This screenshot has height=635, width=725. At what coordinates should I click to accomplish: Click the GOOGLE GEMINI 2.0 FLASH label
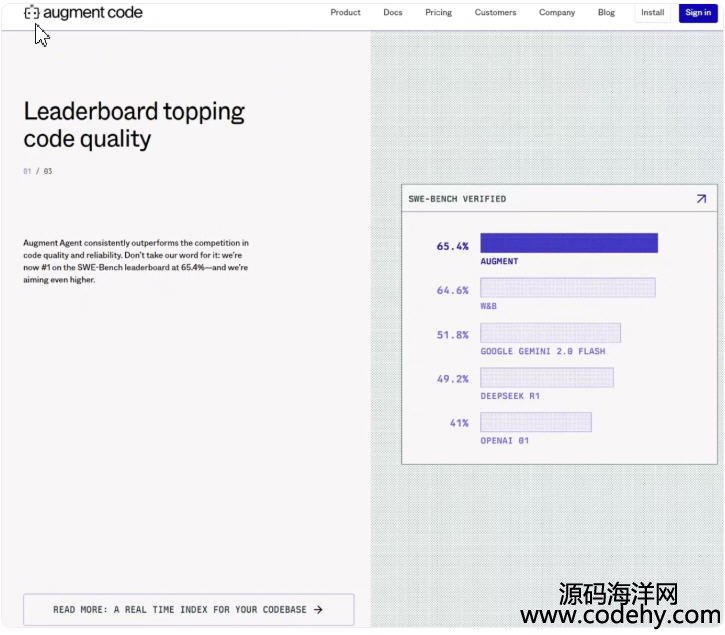coord(542,351)
